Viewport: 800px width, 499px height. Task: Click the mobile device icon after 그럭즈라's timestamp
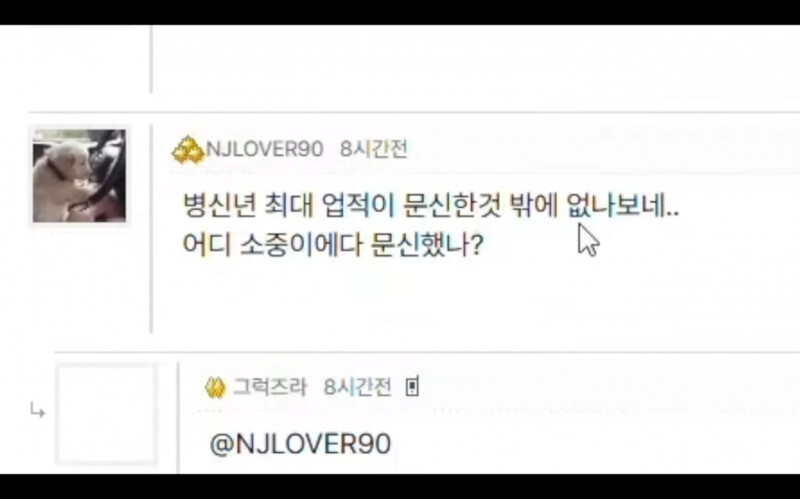pyautogui.click(x=412, y=387)
